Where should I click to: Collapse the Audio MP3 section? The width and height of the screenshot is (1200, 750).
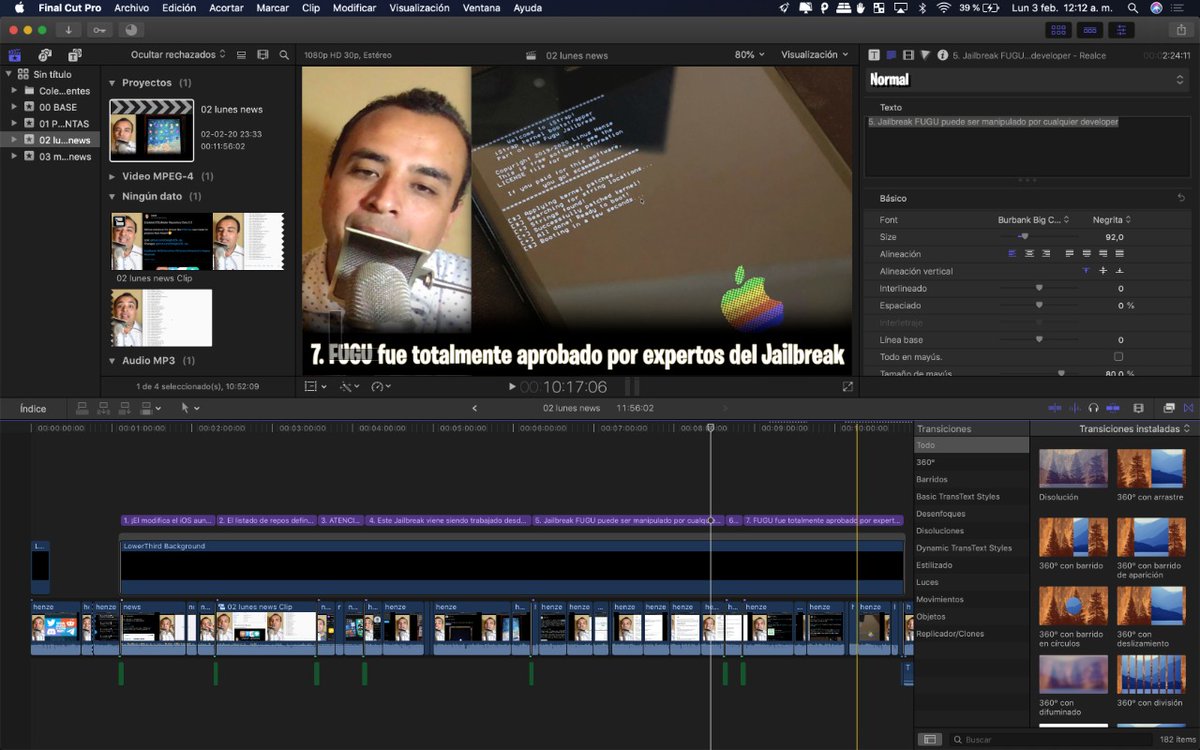point(112,361)
